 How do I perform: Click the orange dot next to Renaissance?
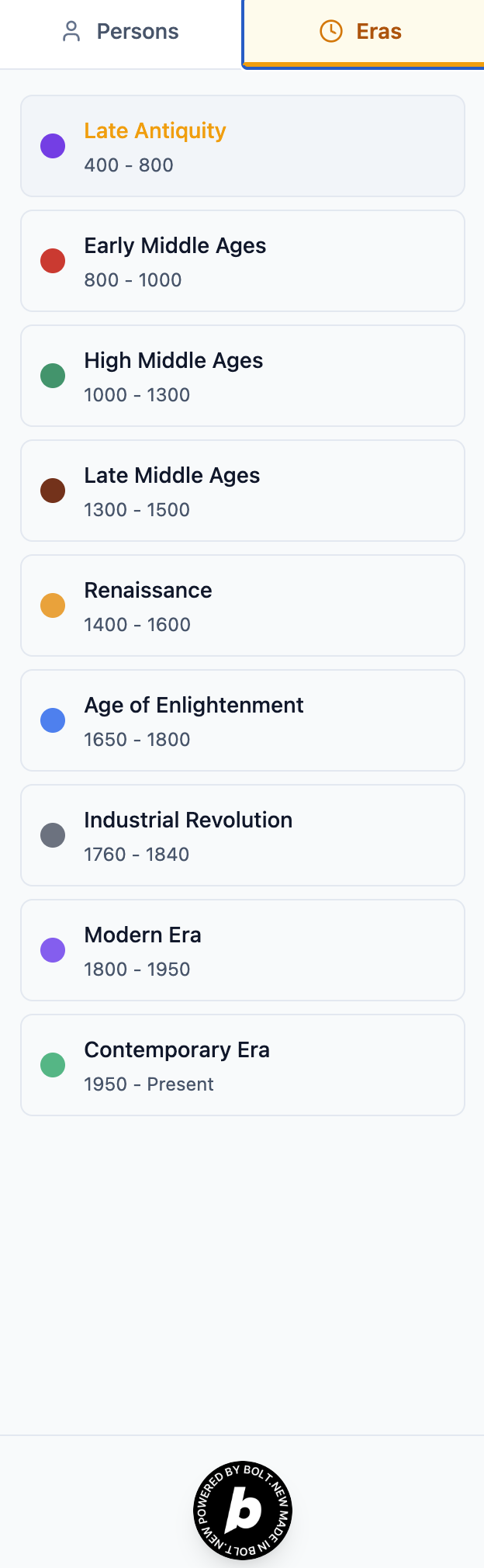point(53,605)
